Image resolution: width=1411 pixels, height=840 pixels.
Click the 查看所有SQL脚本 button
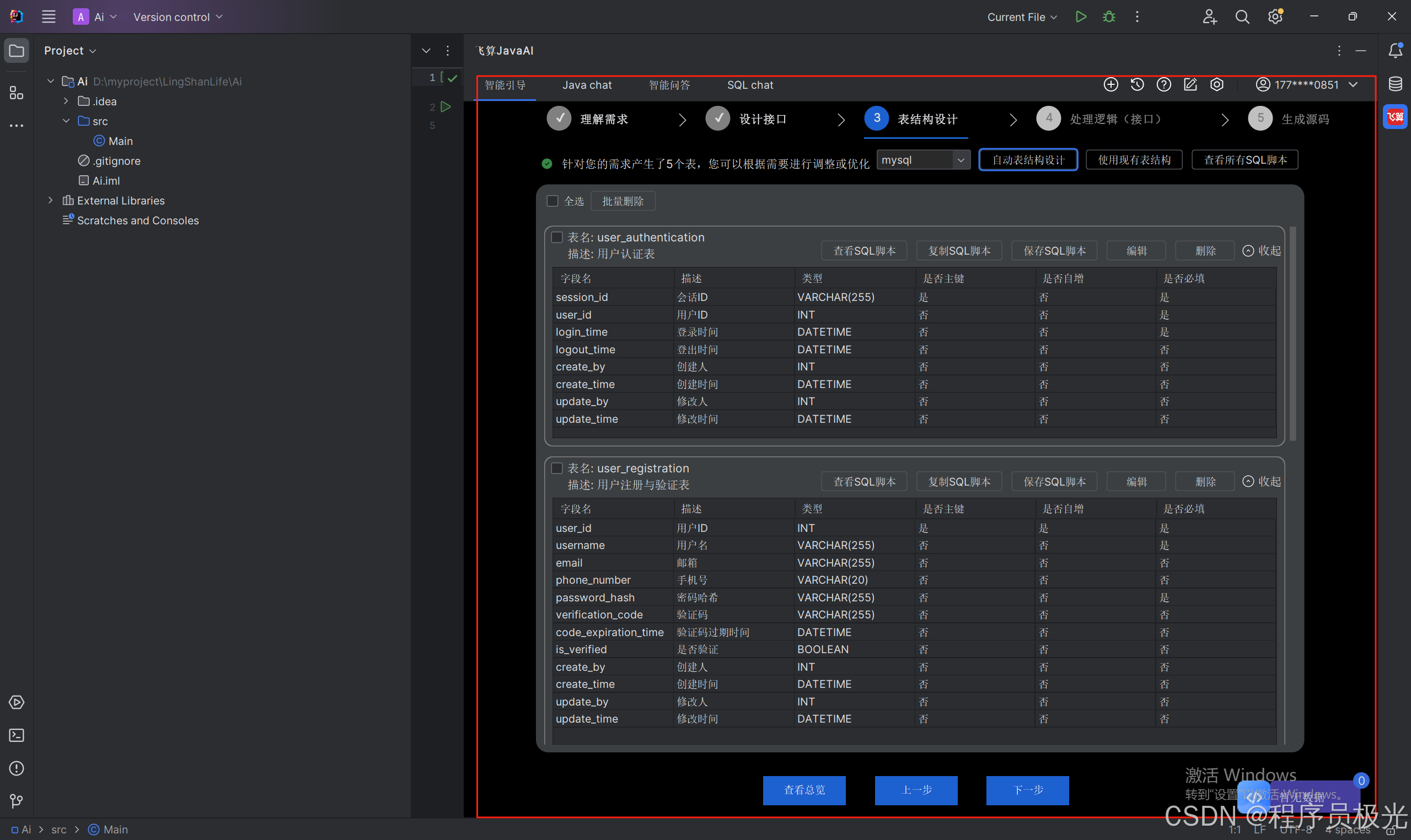(x=1244, y=160)
